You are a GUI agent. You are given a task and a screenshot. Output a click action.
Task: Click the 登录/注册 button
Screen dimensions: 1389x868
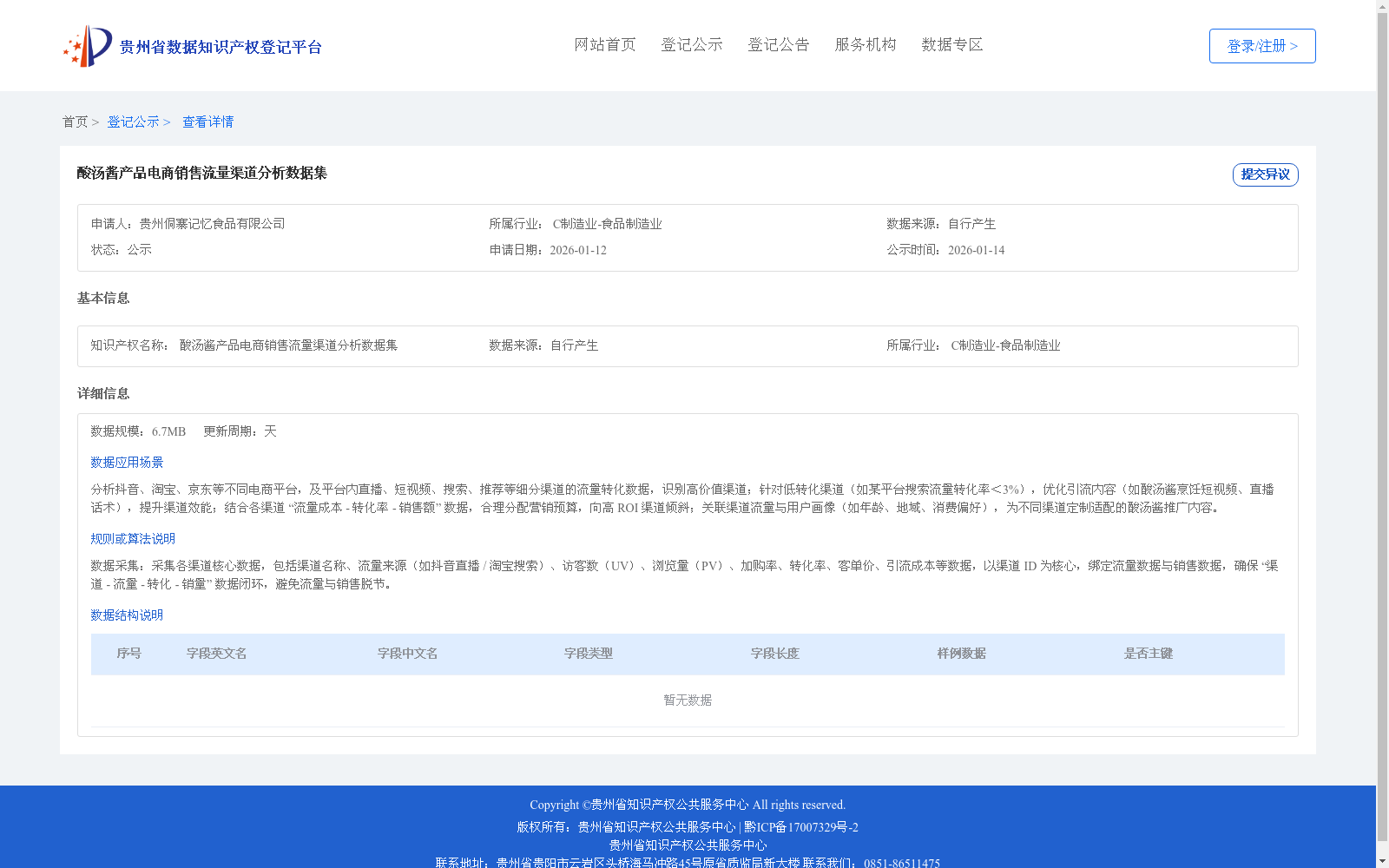tap(1262, 46)
